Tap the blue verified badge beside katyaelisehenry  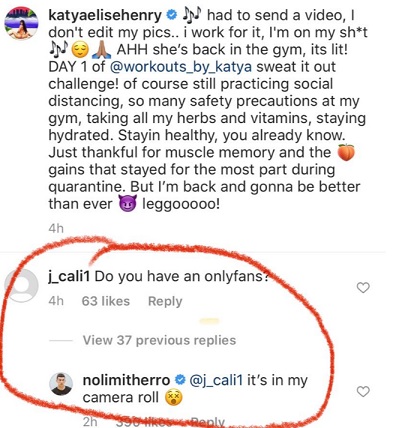[x=172, y=15]
